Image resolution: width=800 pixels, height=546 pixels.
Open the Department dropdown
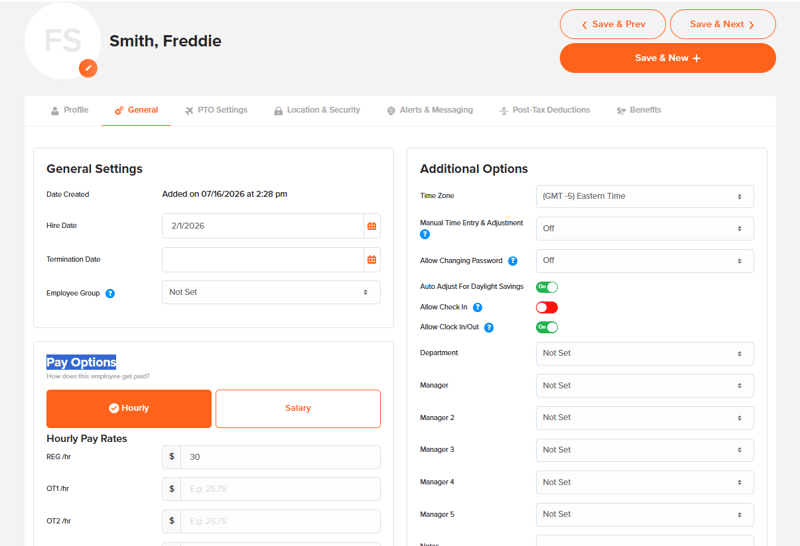(x=644, y=354)
